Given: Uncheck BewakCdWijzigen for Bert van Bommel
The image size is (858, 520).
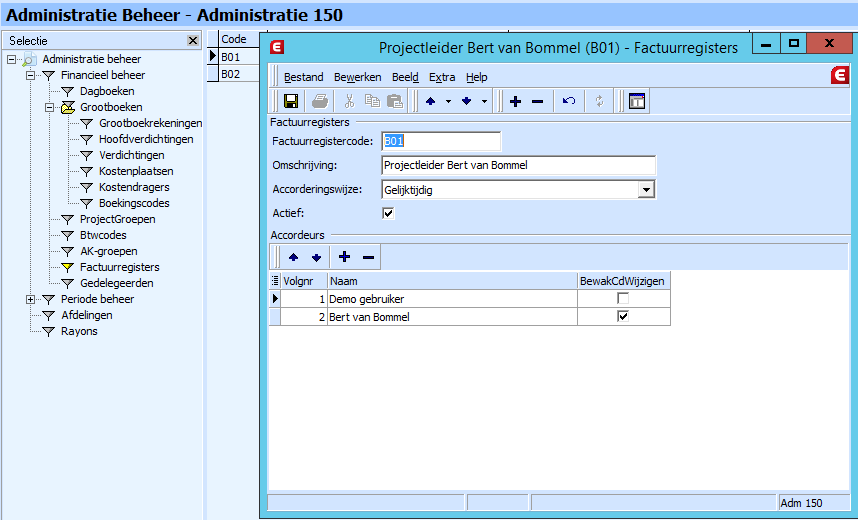Looking at the screenshot, I should tap(623, 317).
